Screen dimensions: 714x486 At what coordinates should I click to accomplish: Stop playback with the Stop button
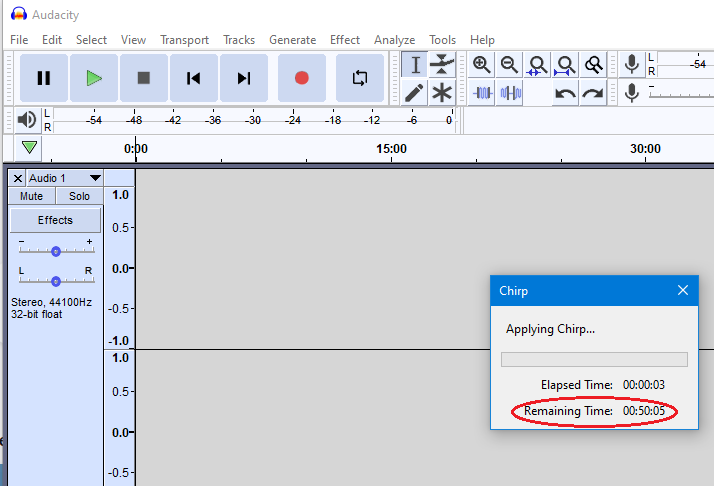pos(144,78)
